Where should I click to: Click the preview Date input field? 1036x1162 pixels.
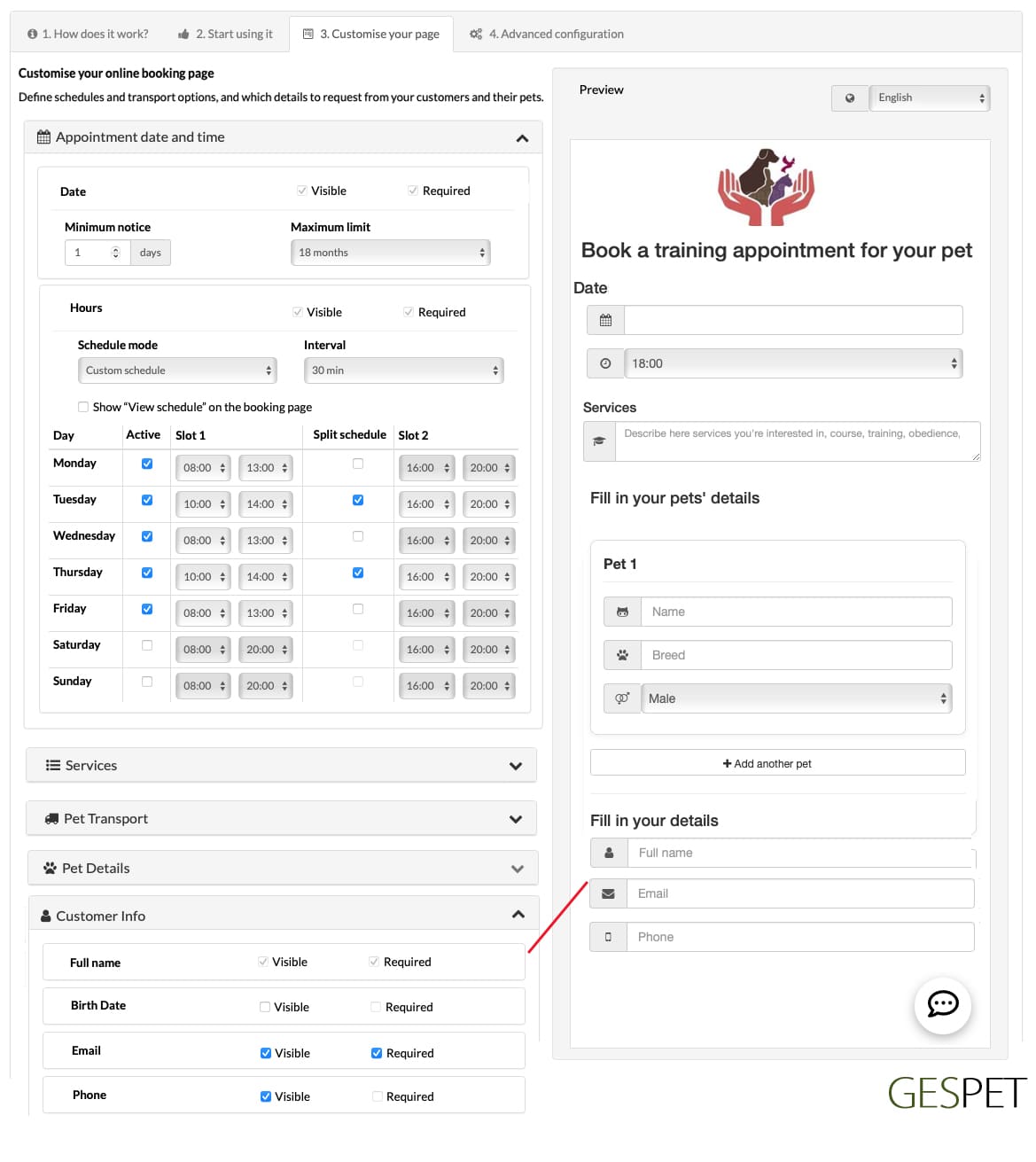tap(793, 320)
